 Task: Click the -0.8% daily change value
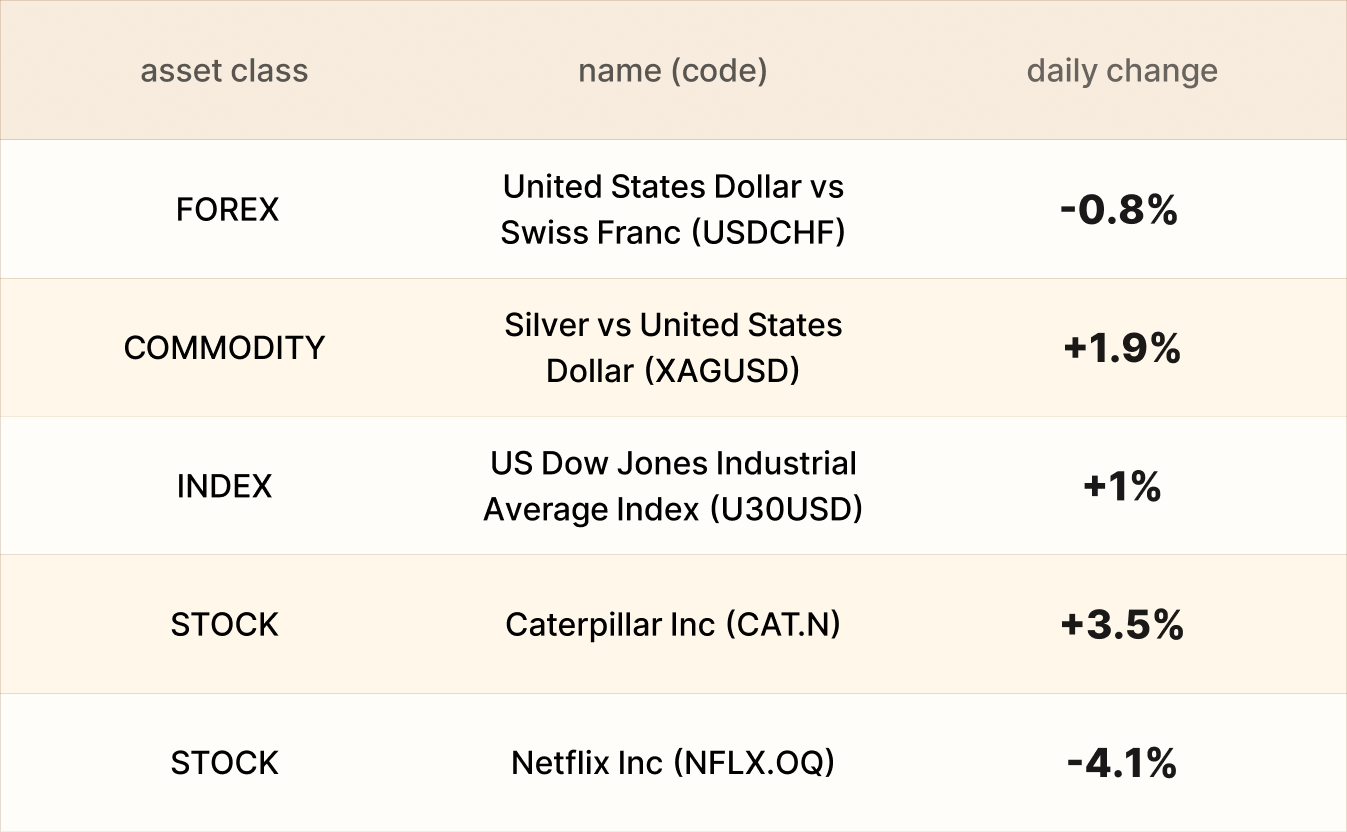(x=1119, y=210)
